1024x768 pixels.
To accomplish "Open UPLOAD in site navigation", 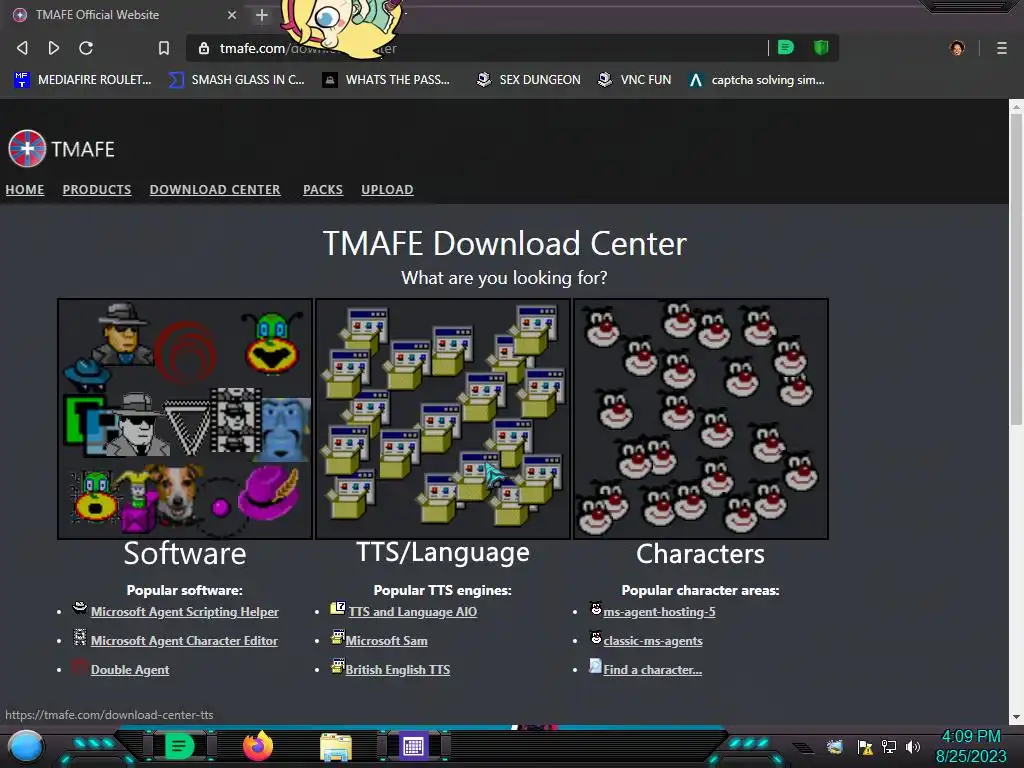I will pyautogui.click(x=387, y=189).
